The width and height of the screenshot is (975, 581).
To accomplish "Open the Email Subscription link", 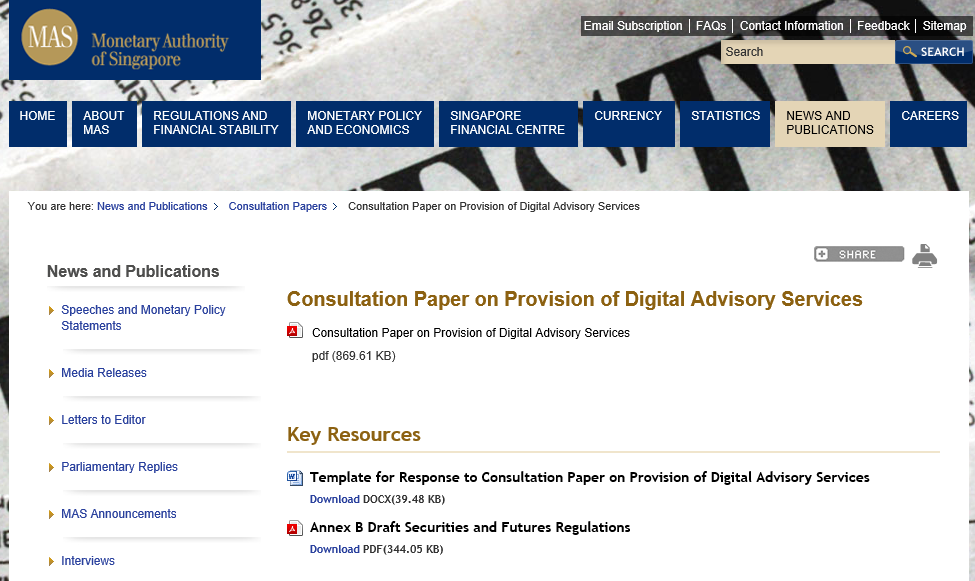I will 633,26.
